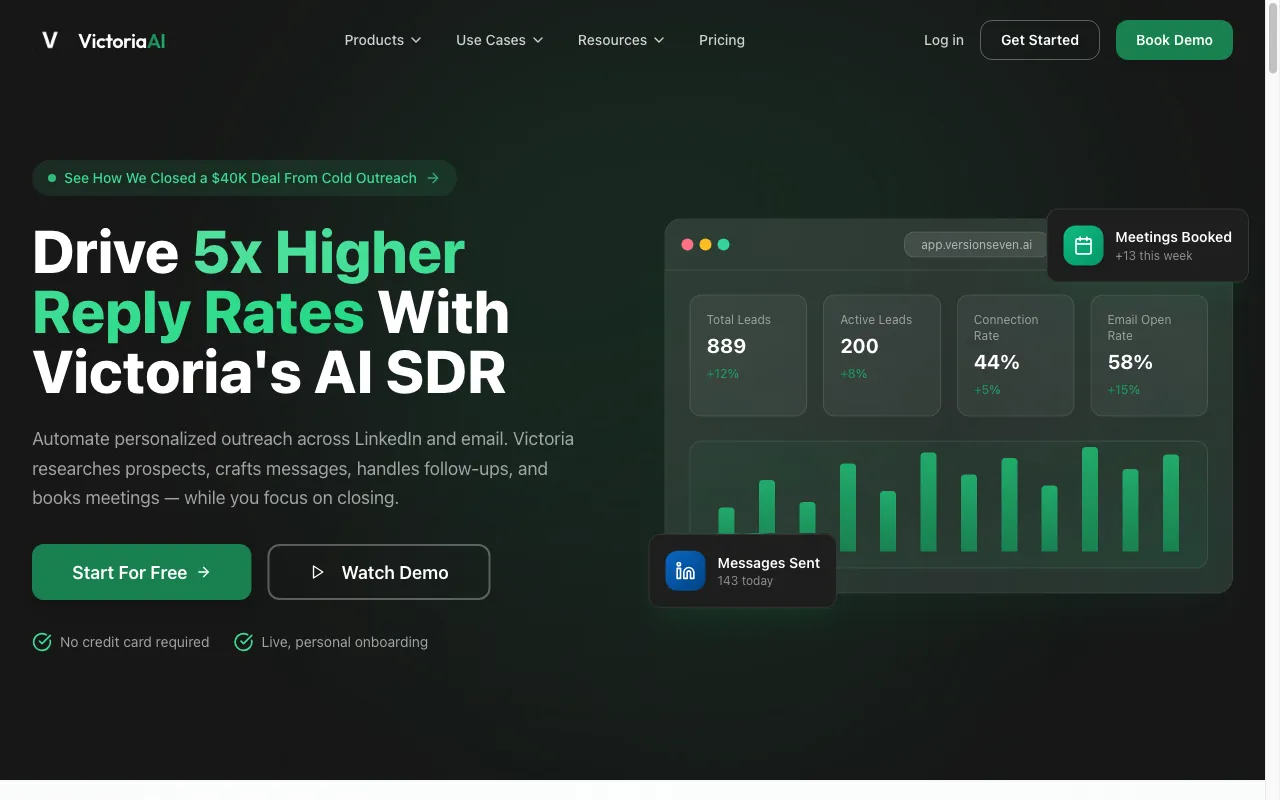This screenshot has height=800, width=1280.
Task: Click the 'Victoria's AI SDR' headline line
Action: tap(269, 372)
